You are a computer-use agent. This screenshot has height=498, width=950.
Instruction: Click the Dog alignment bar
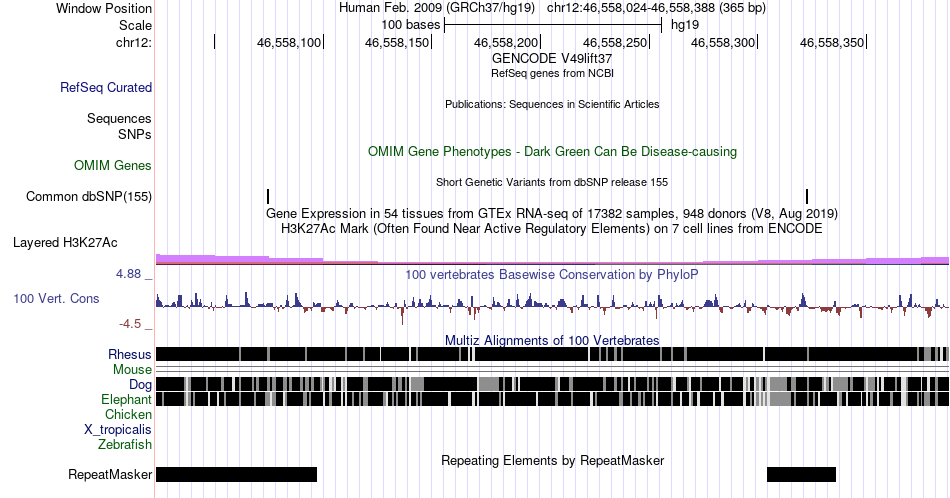tap(552, 384)
